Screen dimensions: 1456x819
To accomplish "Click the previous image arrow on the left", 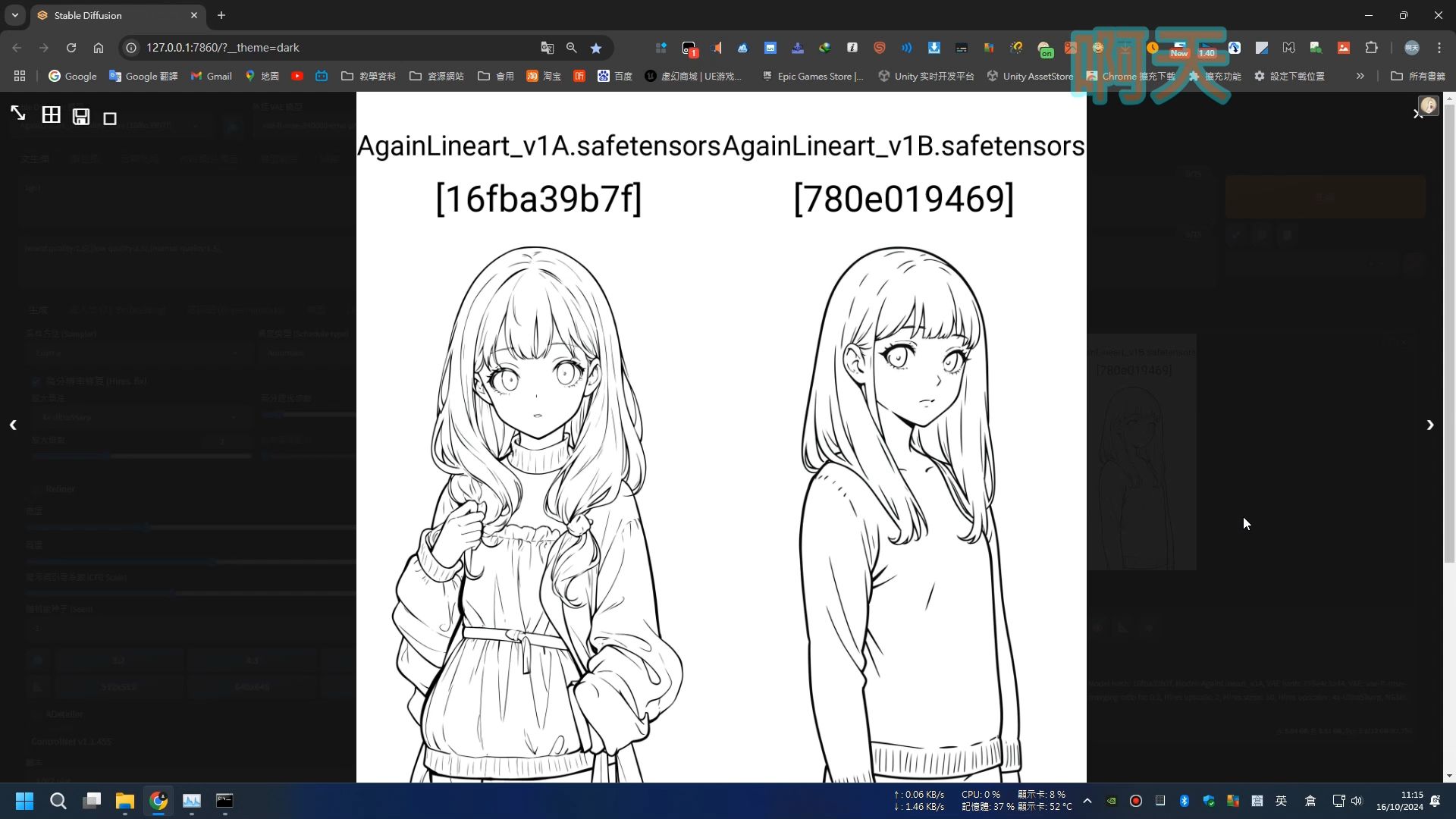I will pyautogui.click(x=12, y=425).
